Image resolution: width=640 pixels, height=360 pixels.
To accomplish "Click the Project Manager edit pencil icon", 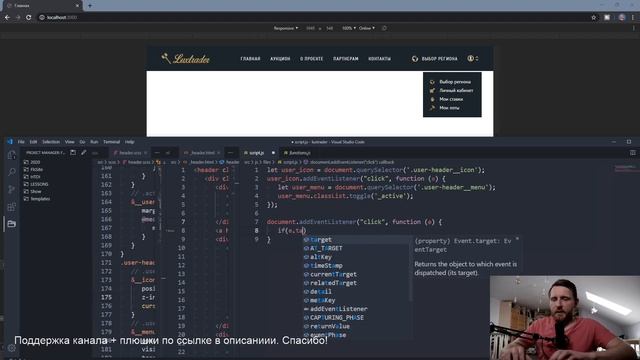I will [84, 152].
